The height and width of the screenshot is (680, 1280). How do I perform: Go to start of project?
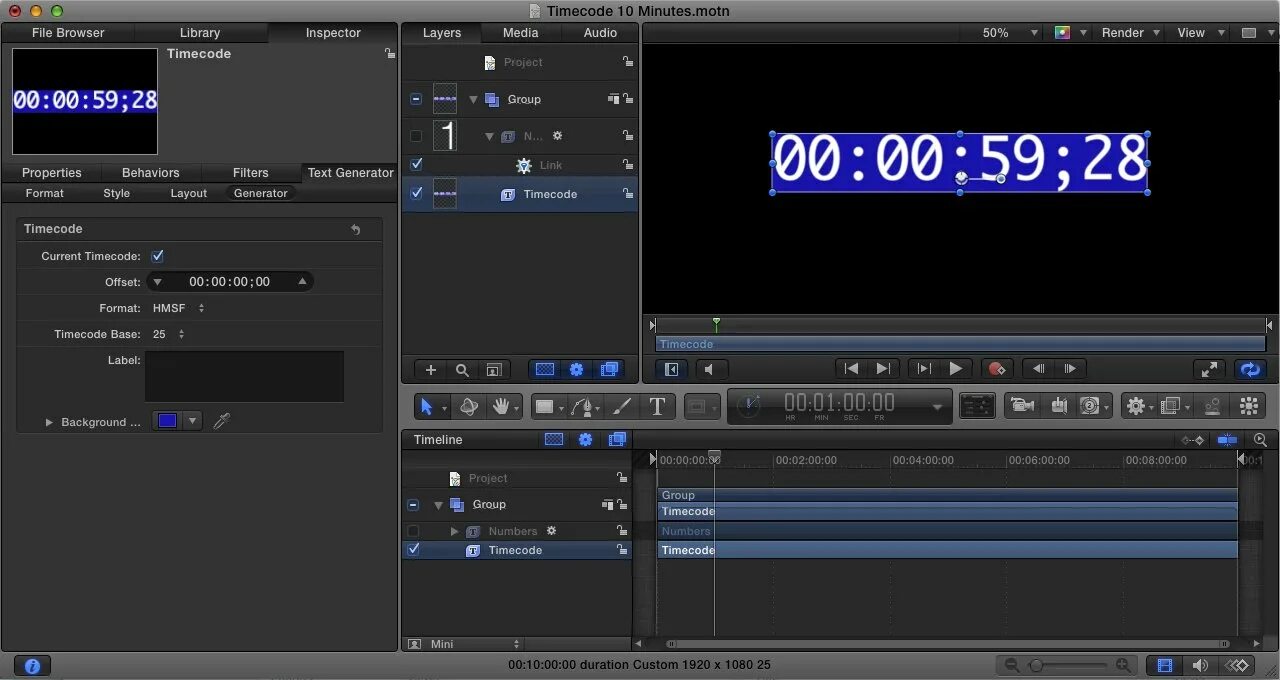[x=850, y=369]
